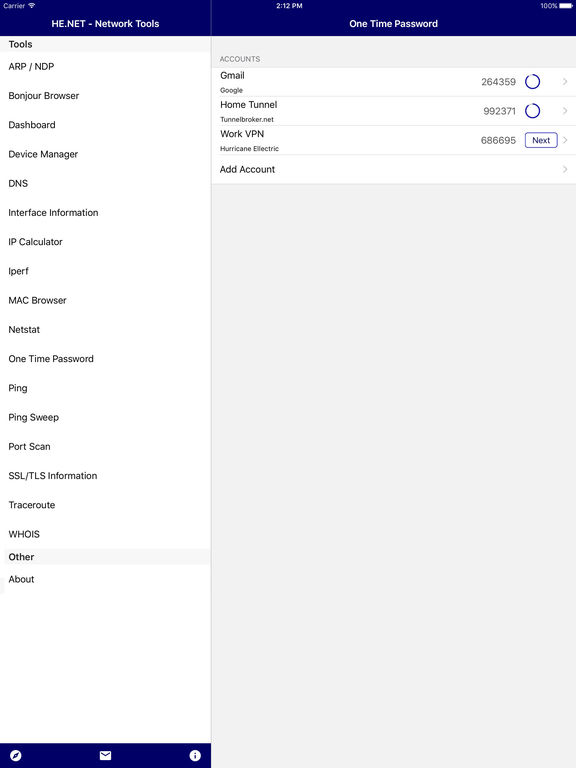The image size is (576, 768).
Task: Select the About entry
Action: pos(21,579)
